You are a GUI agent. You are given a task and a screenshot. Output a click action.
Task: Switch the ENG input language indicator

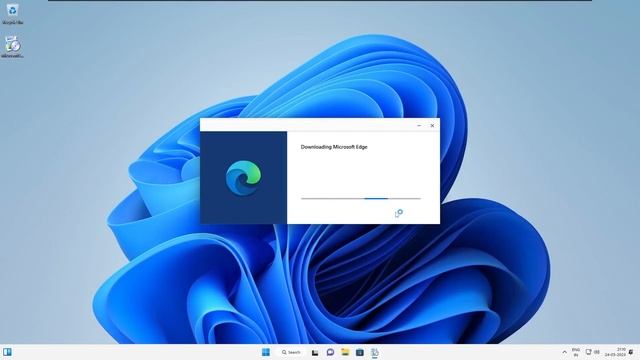point(576,352)
